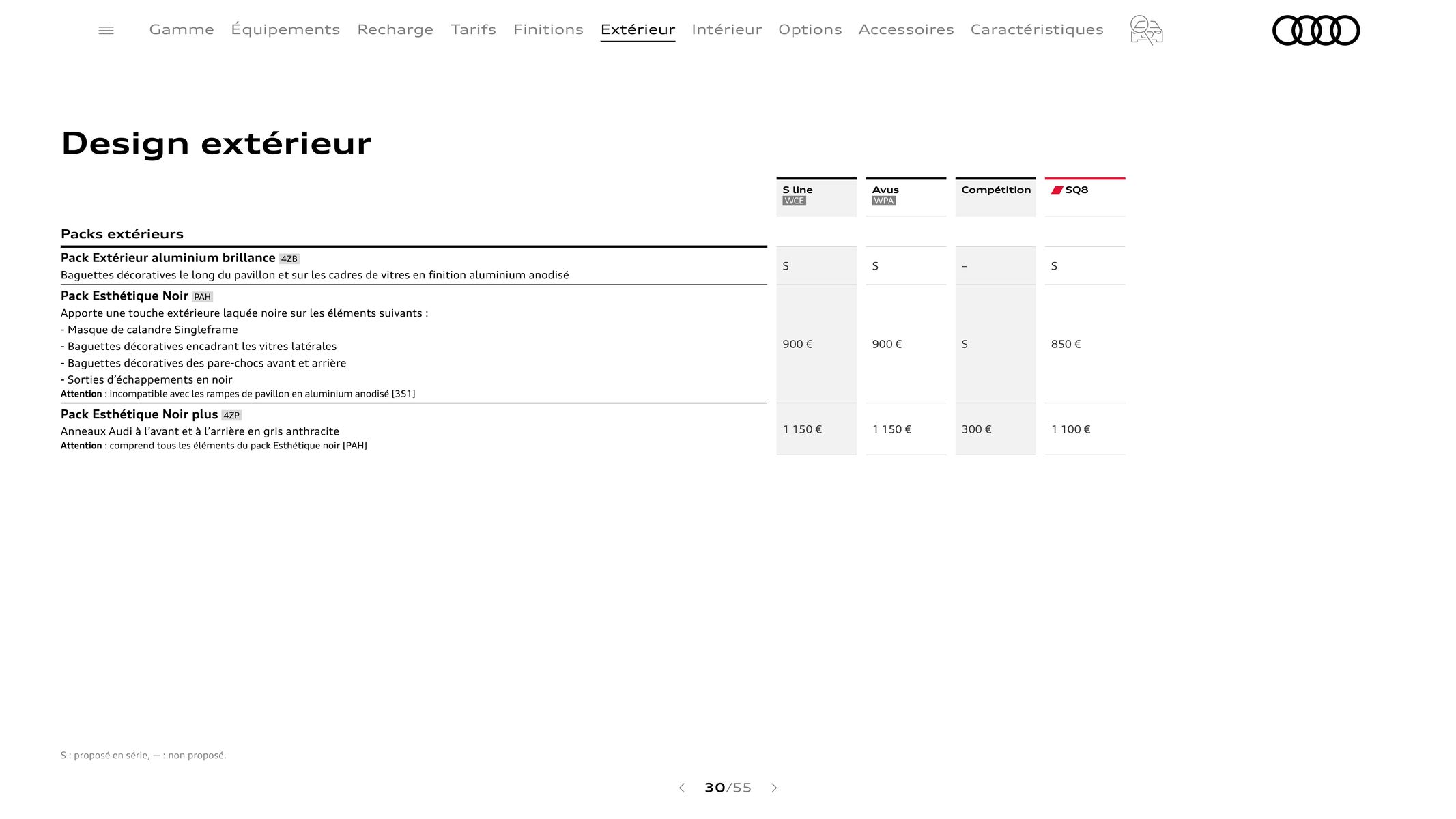This screenshot has width=1456, height=819.
Task: Click the Masque de calandre Singleframe line
Action: [x=149, y=330]
